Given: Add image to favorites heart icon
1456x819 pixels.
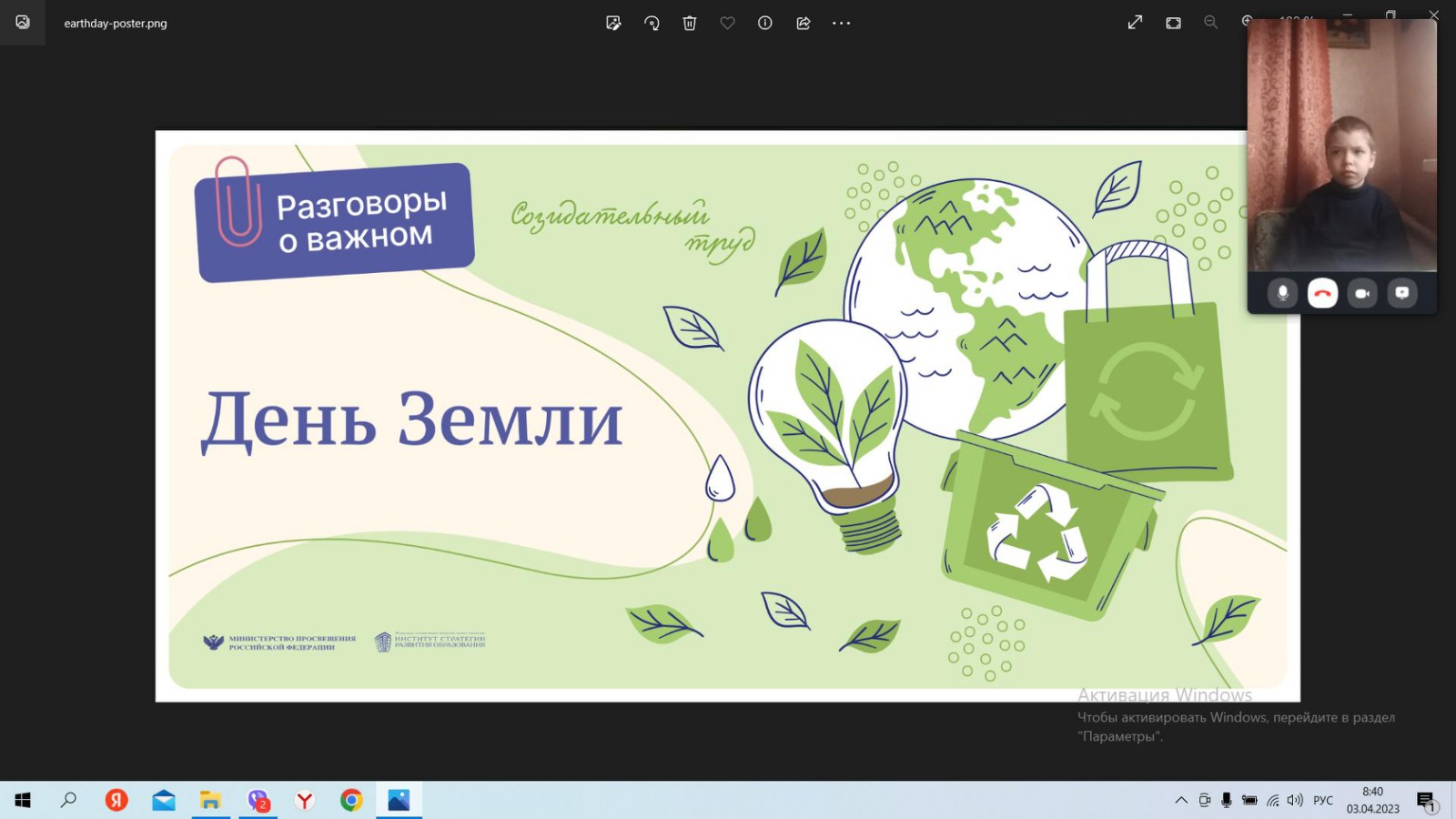Looking at the screenshot, I should point(727,23).
